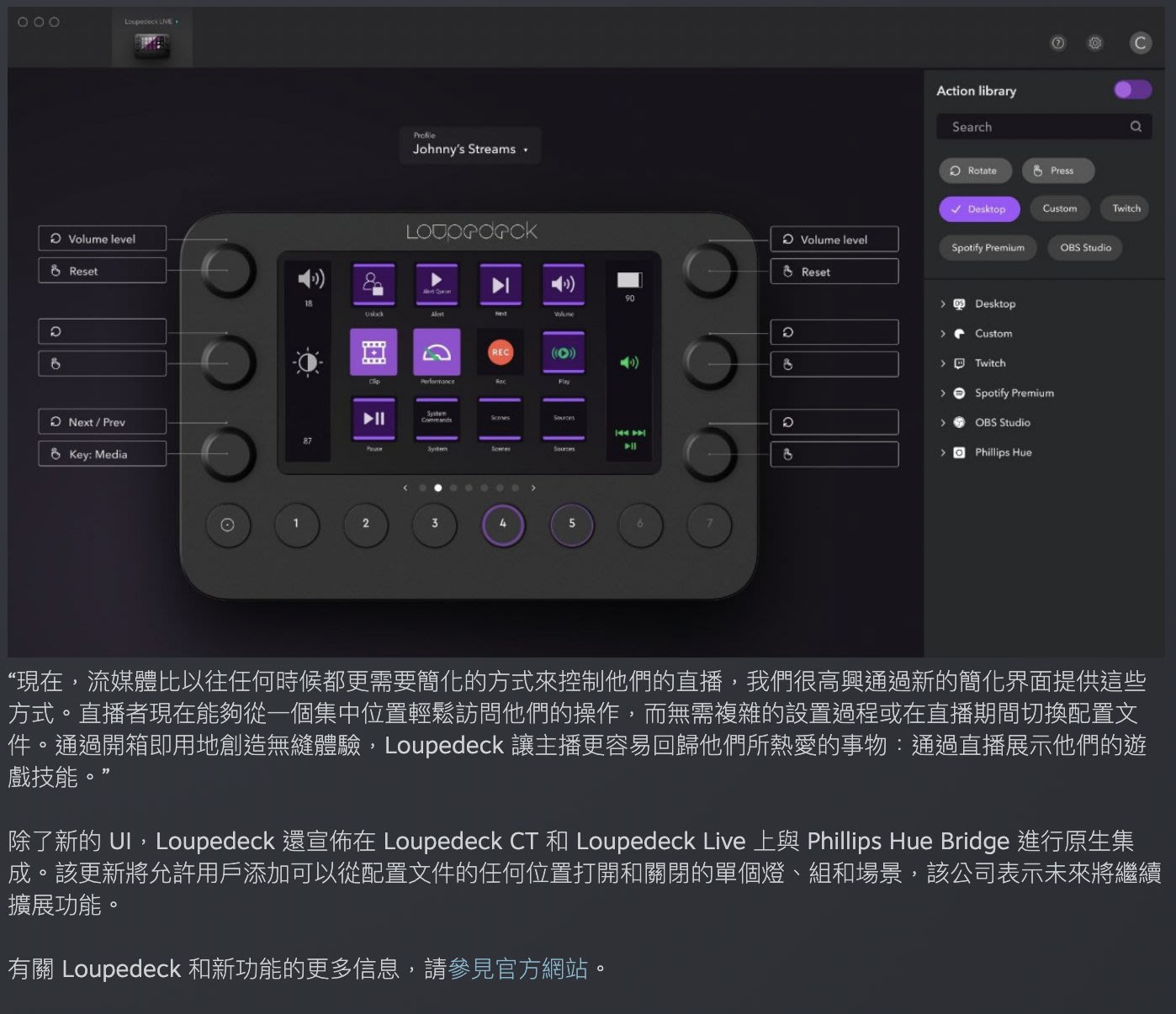Select the active second page dot
The width and height of the screenshot is (1176, 1014).
(x=437, y=488)
